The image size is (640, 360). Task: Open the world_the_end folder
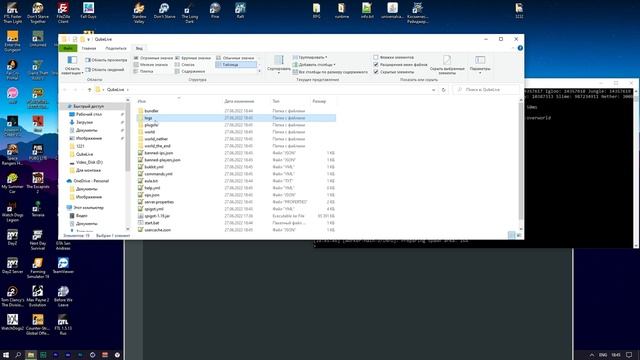click(157, 146)
